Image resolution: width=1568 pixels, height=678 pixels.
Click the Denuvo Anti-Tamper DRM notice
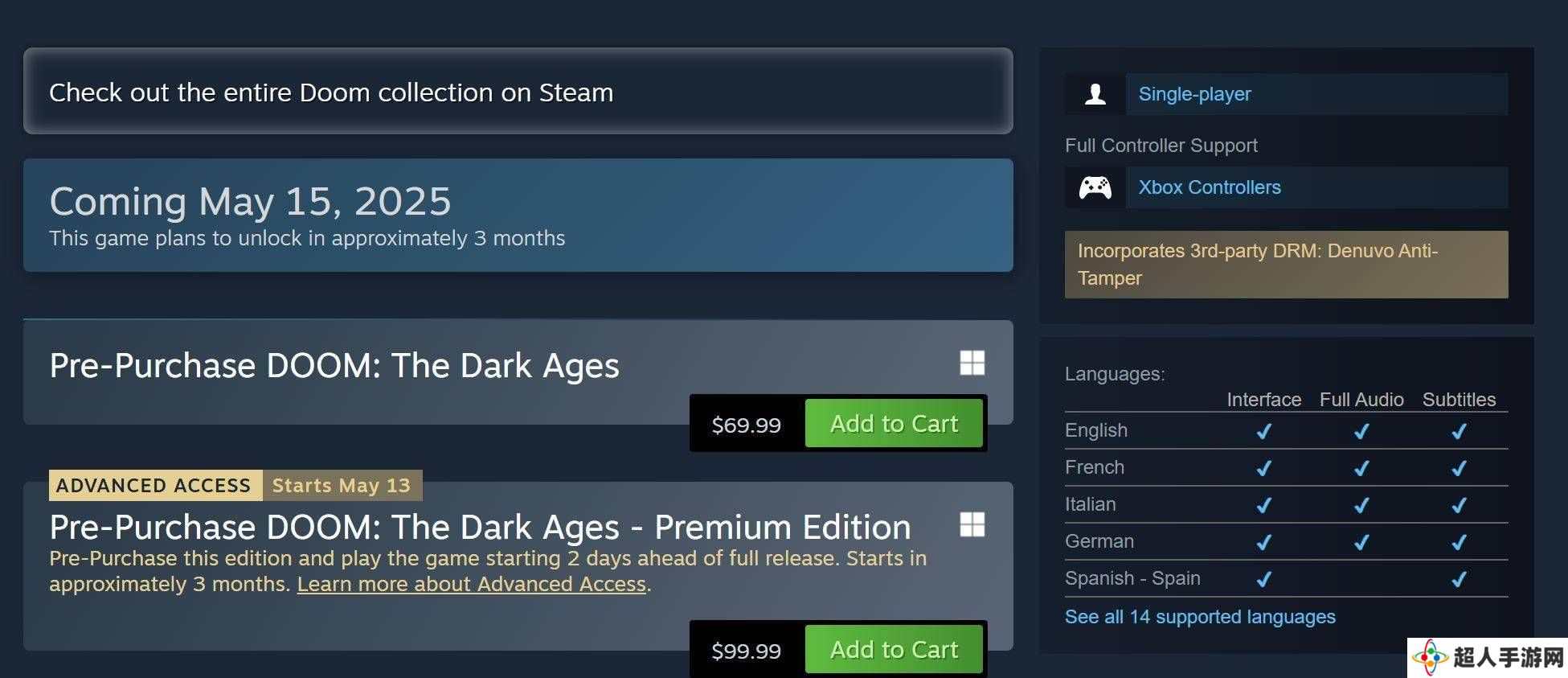pyautogui.click(x=1286, y=265)
